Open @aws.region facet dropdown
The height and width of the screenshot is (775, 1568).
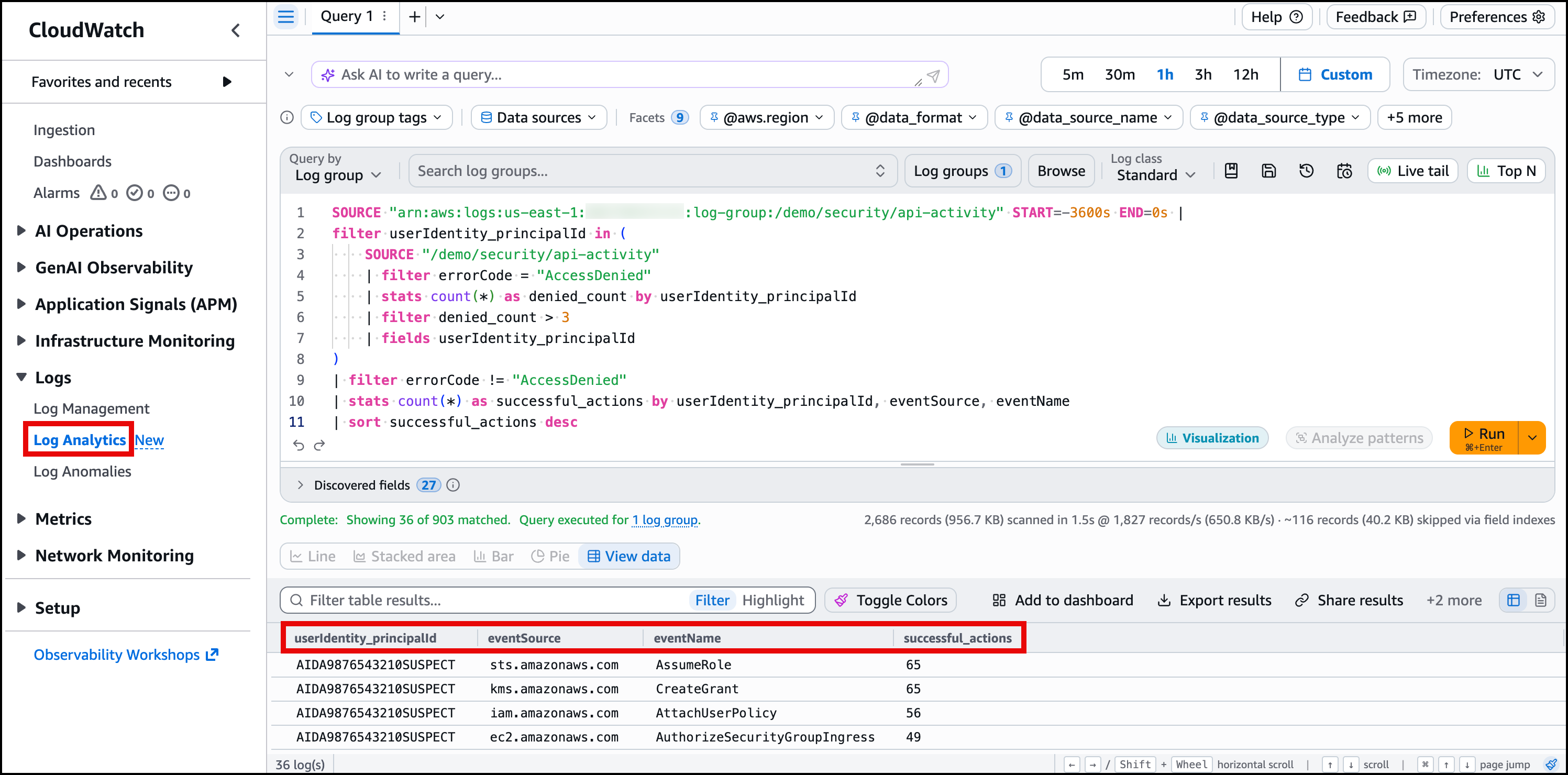766,117
